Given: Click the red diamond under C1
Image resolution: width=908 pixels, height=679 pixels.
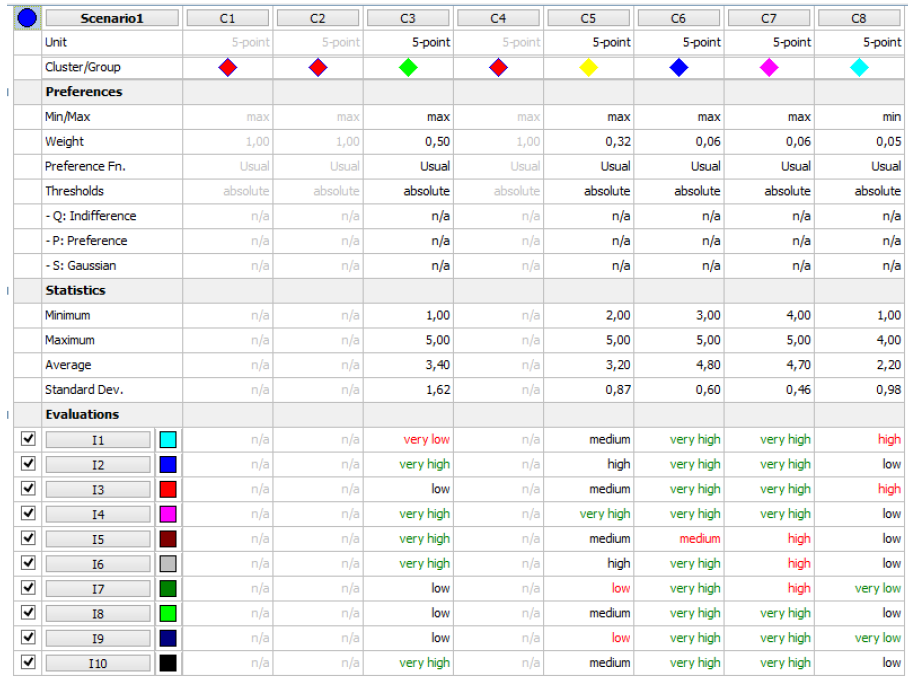Looking at the screenshot, I should (228, 67).
